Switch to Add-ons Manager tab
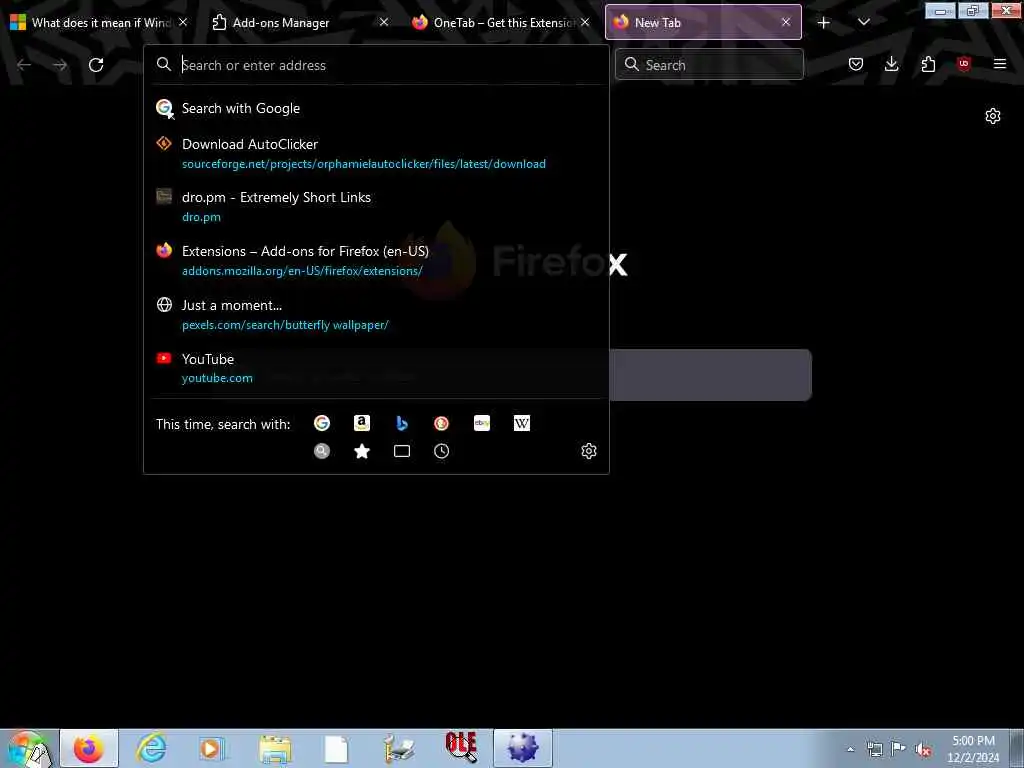This screenshot has width=1024, height=768. (x=301, y=22)
